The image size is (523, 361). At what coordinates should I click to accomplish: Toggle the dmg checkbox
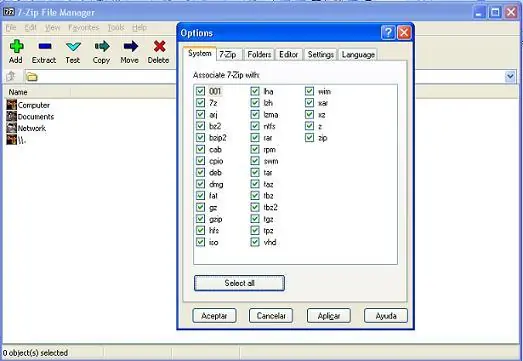200,184
